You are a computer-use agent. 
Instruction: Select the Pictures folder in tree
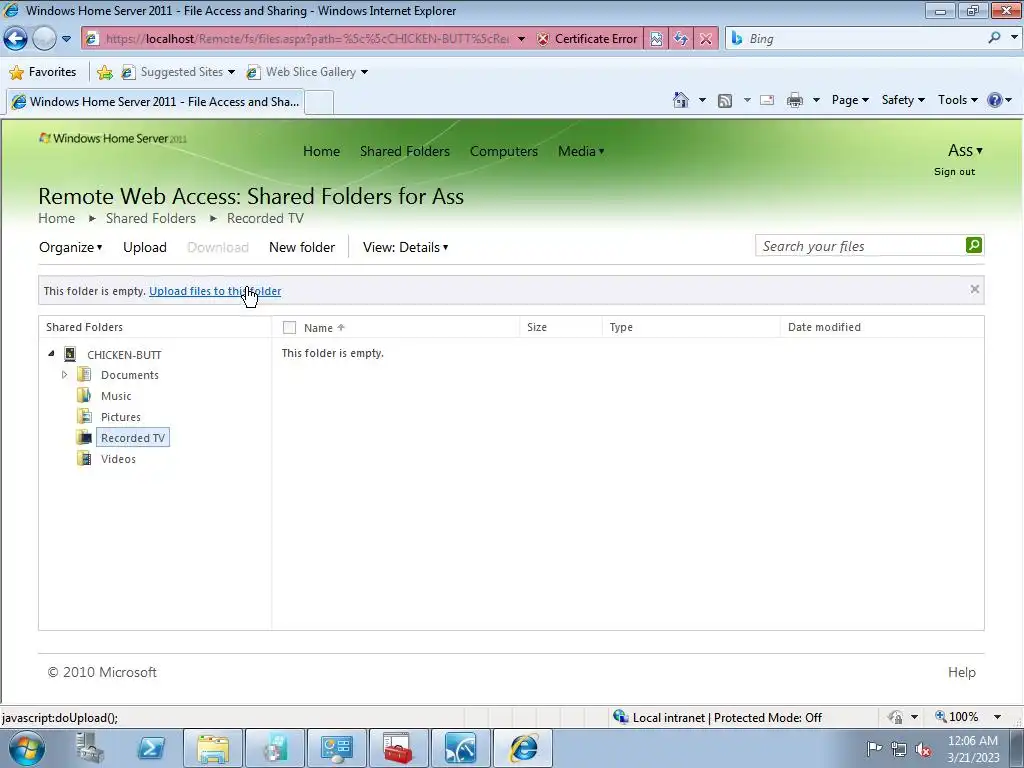tap(121, 417)
